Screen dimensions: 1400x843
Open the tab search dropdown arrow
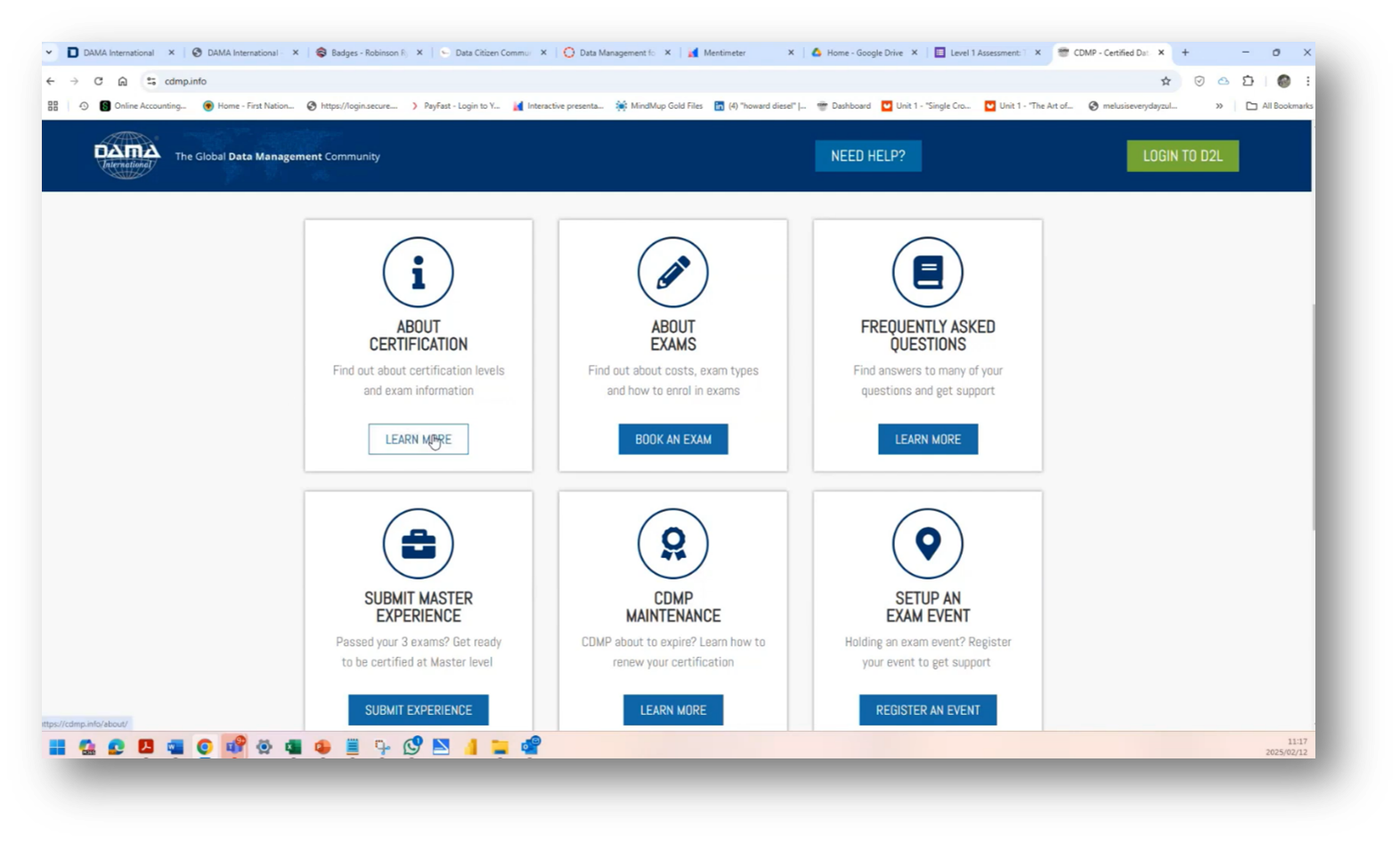(x=49, y=53)
